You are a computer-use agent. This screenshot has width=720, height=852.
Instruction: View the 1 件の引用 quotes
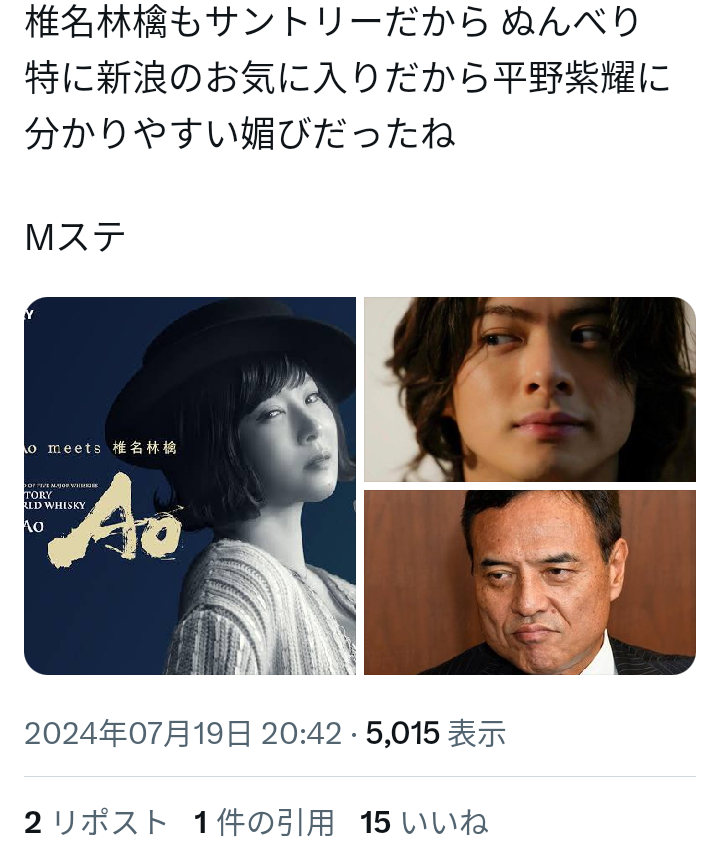click(265, 822)
